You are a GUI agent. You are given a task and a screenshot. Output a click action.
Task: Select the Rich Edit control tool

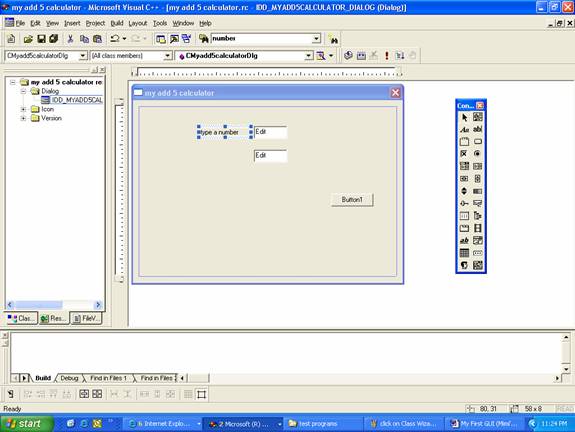coord(464,241)
